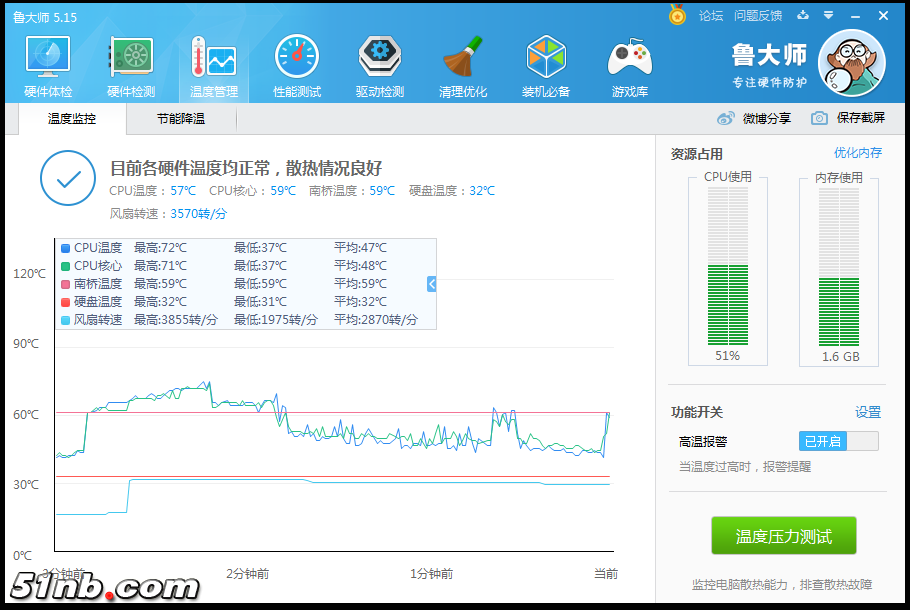
Task: Toggle the 高温报警 alarm switch
Action: pyautogui.click(x=839, y=441)
